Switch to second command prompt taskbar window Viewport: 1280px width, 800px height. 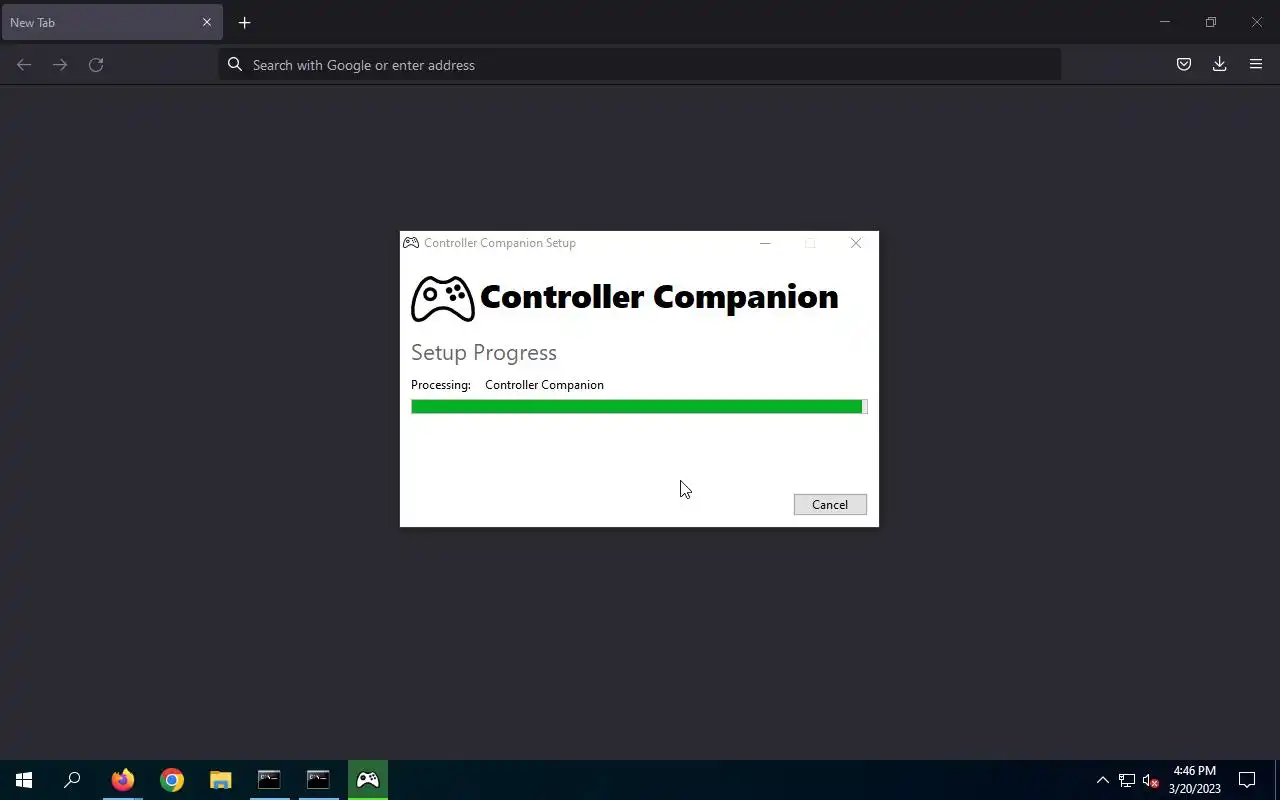318,780
